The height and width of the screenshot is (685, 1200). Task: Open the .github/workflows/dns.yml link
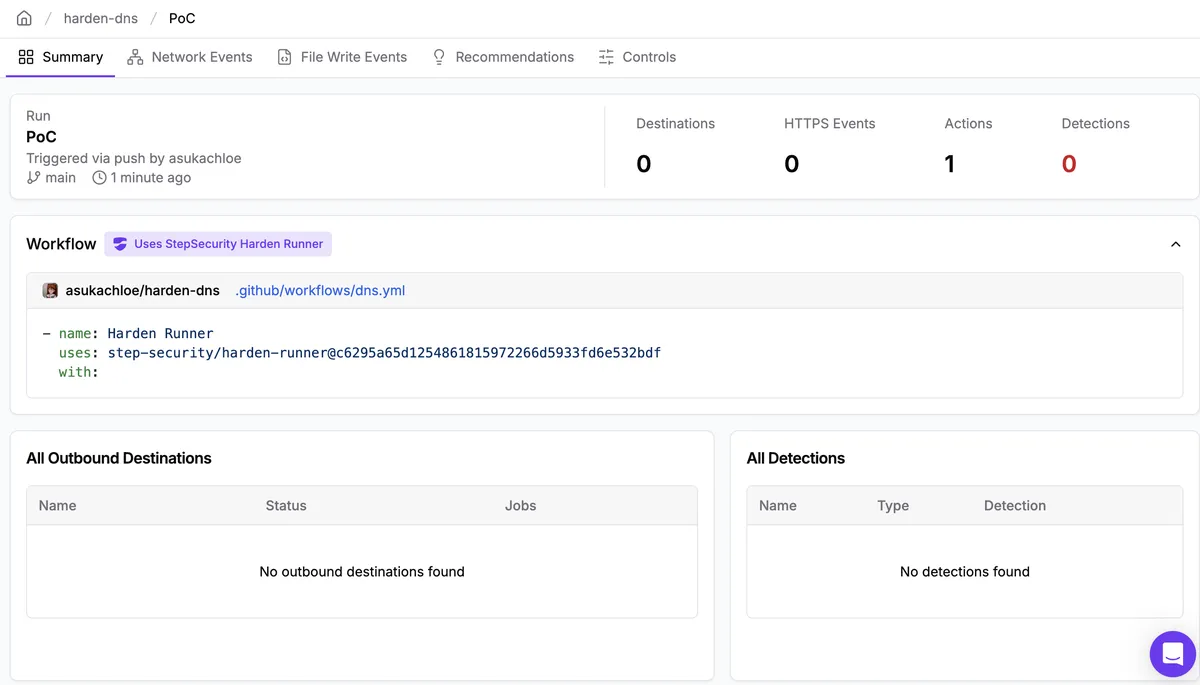320,291
